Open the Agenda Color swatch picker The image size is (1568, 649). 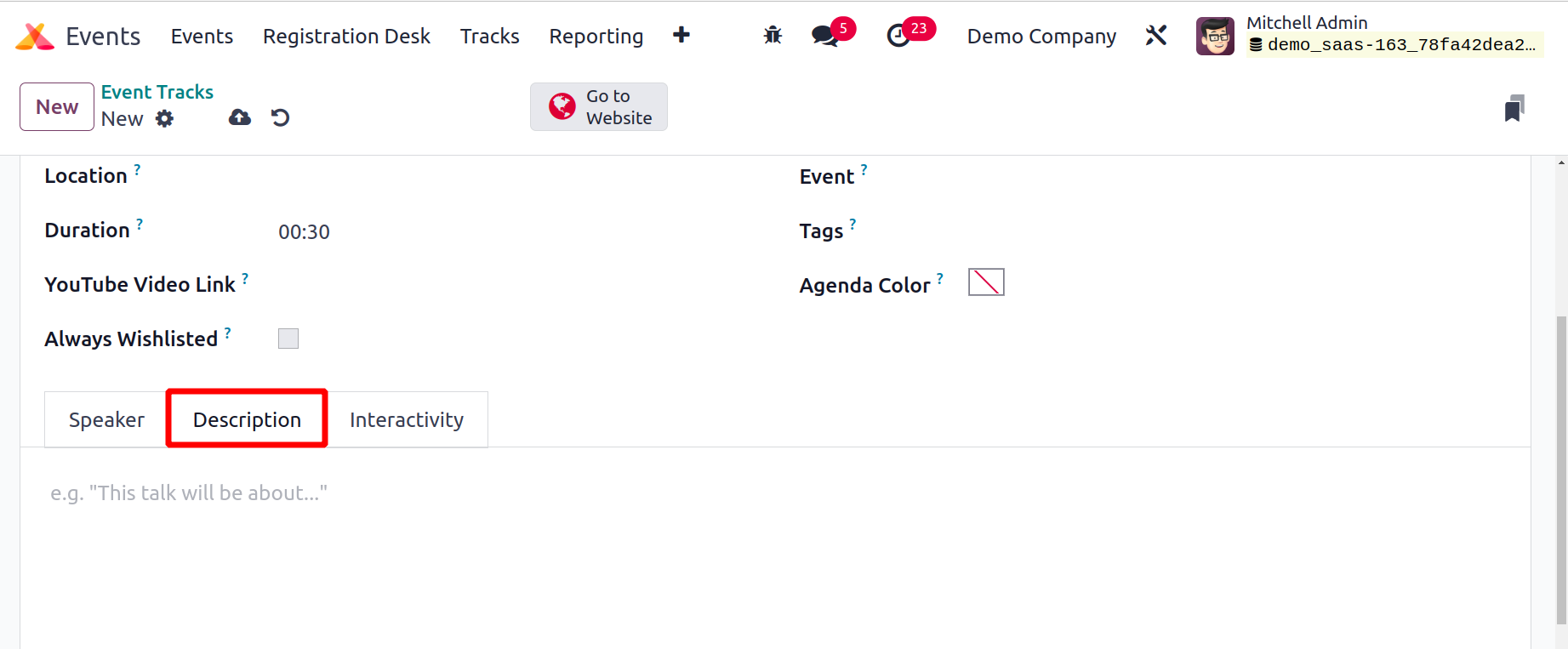pyautogui.click(x=986, y=282)
